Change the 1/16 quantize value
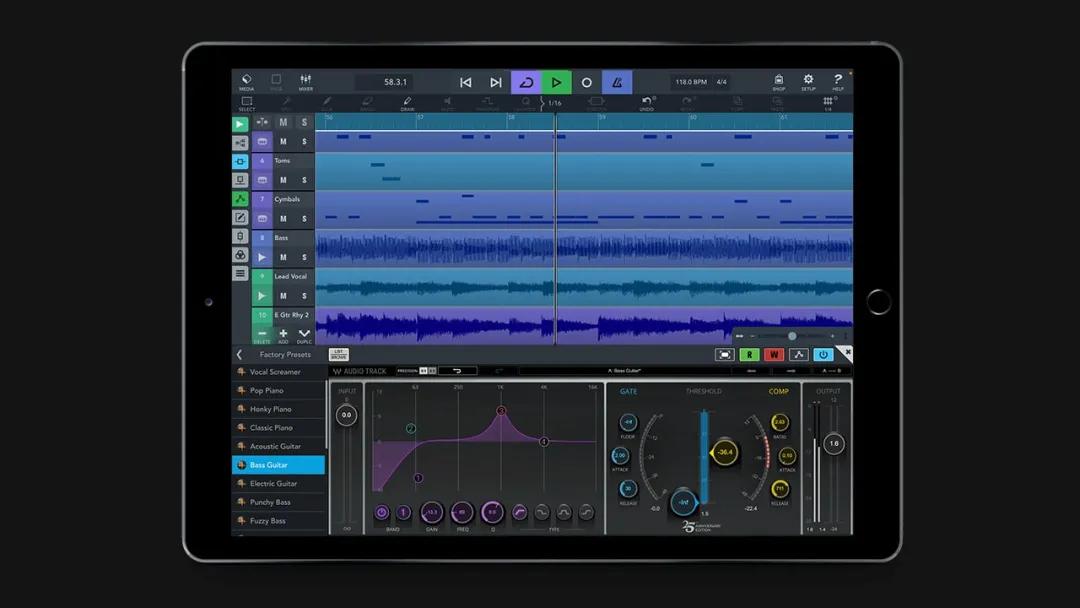Screen dimensions: 1080x608 pyautogui.click(x=554, y=103)
